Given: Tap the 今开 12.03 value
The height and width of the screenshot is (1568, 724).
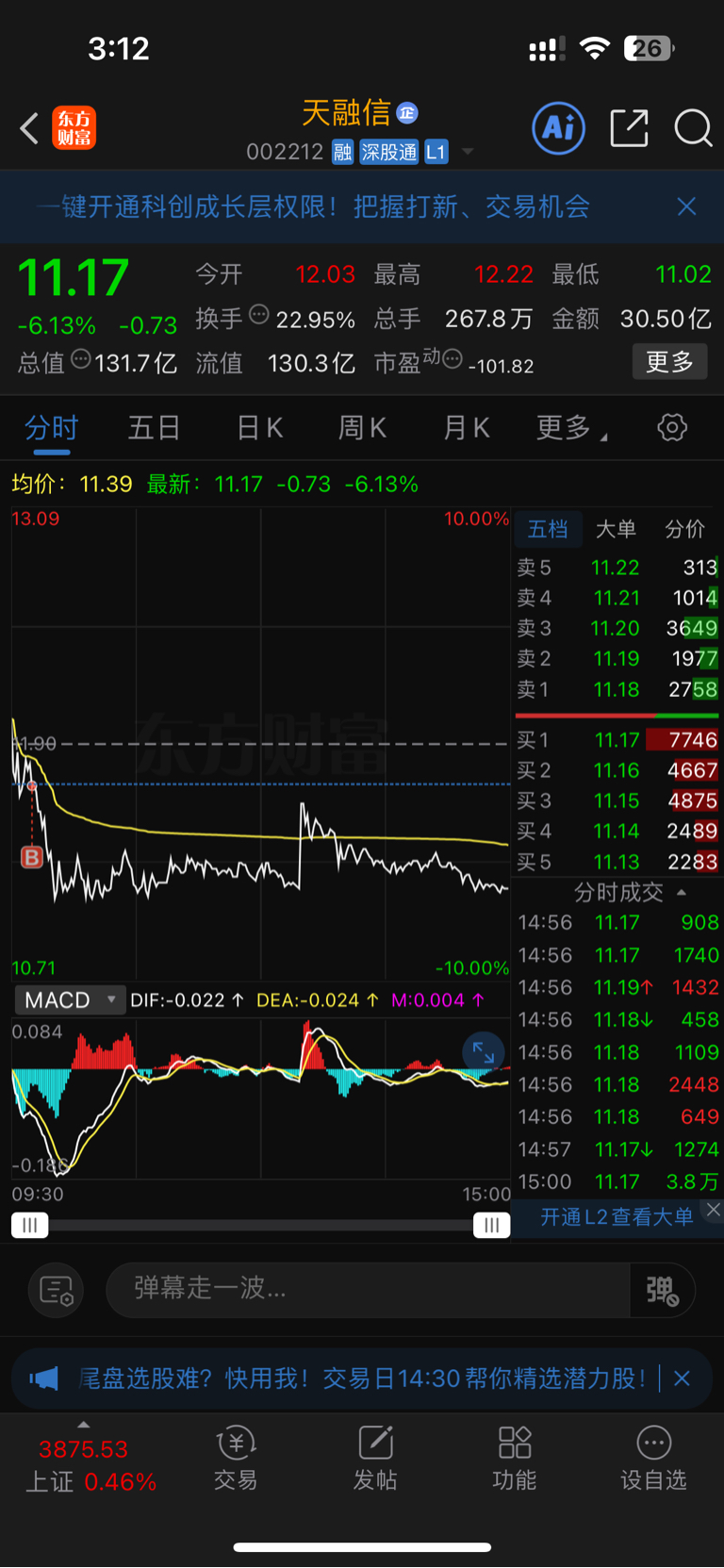Looking at the screenshot, I should 325,274.
